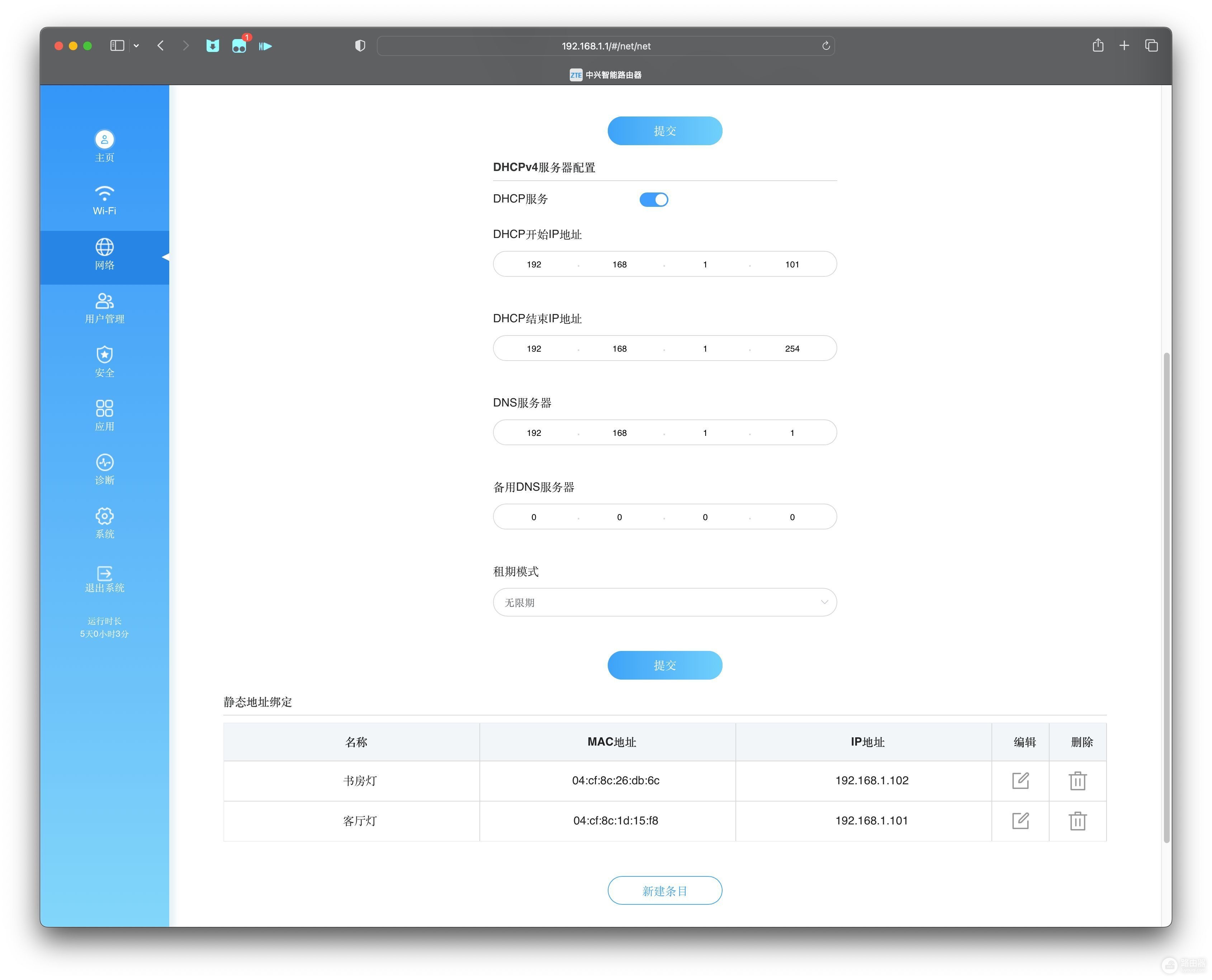
Task: Go forward with the browser forward arrow
Action: (x=186, y=46)
